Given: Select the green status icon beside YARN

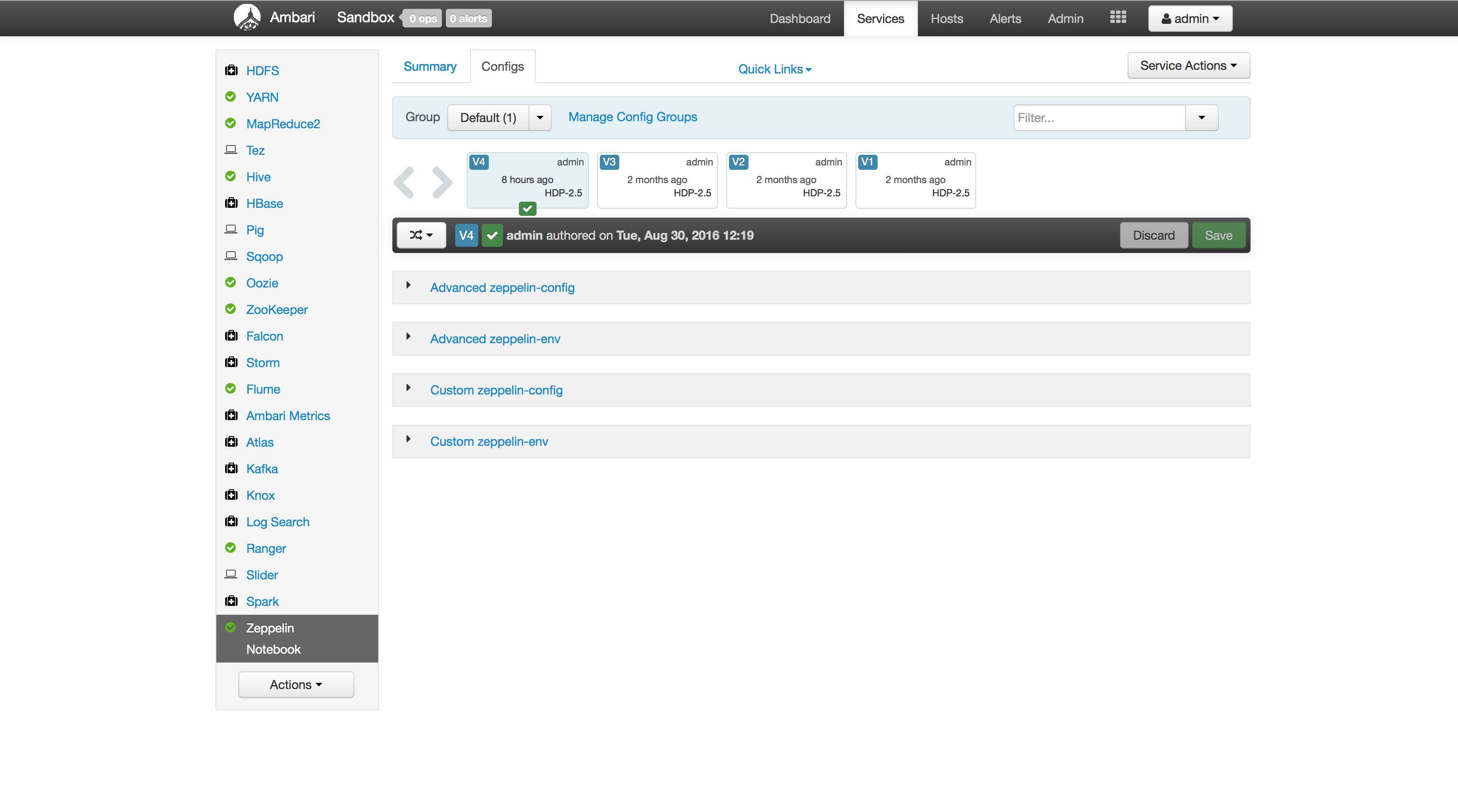Looking at the screenshot, I should 230,97.
